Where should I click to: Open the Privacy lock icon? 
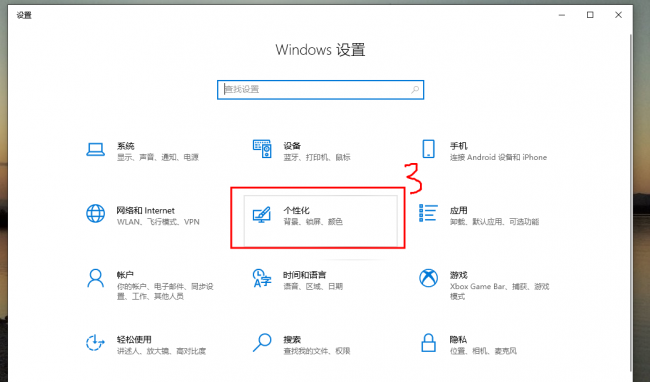[x=428, y=343]
